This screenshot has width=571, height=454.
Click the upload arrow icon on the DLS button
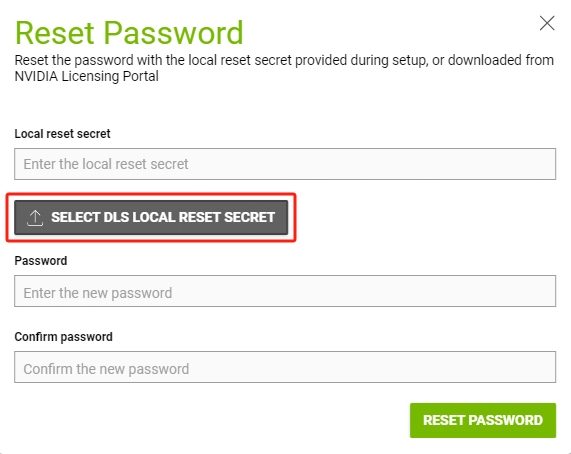pos(35,218)
